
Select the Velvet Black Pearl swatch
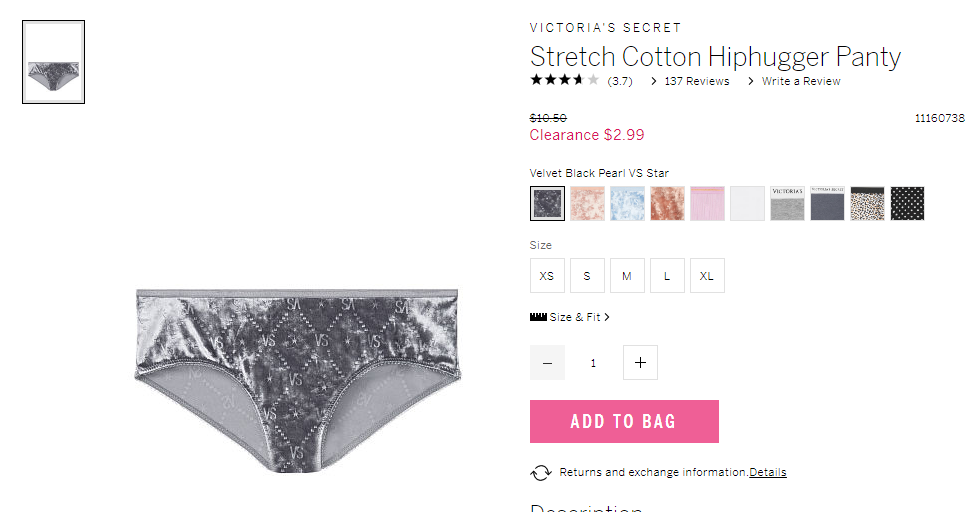547,203
